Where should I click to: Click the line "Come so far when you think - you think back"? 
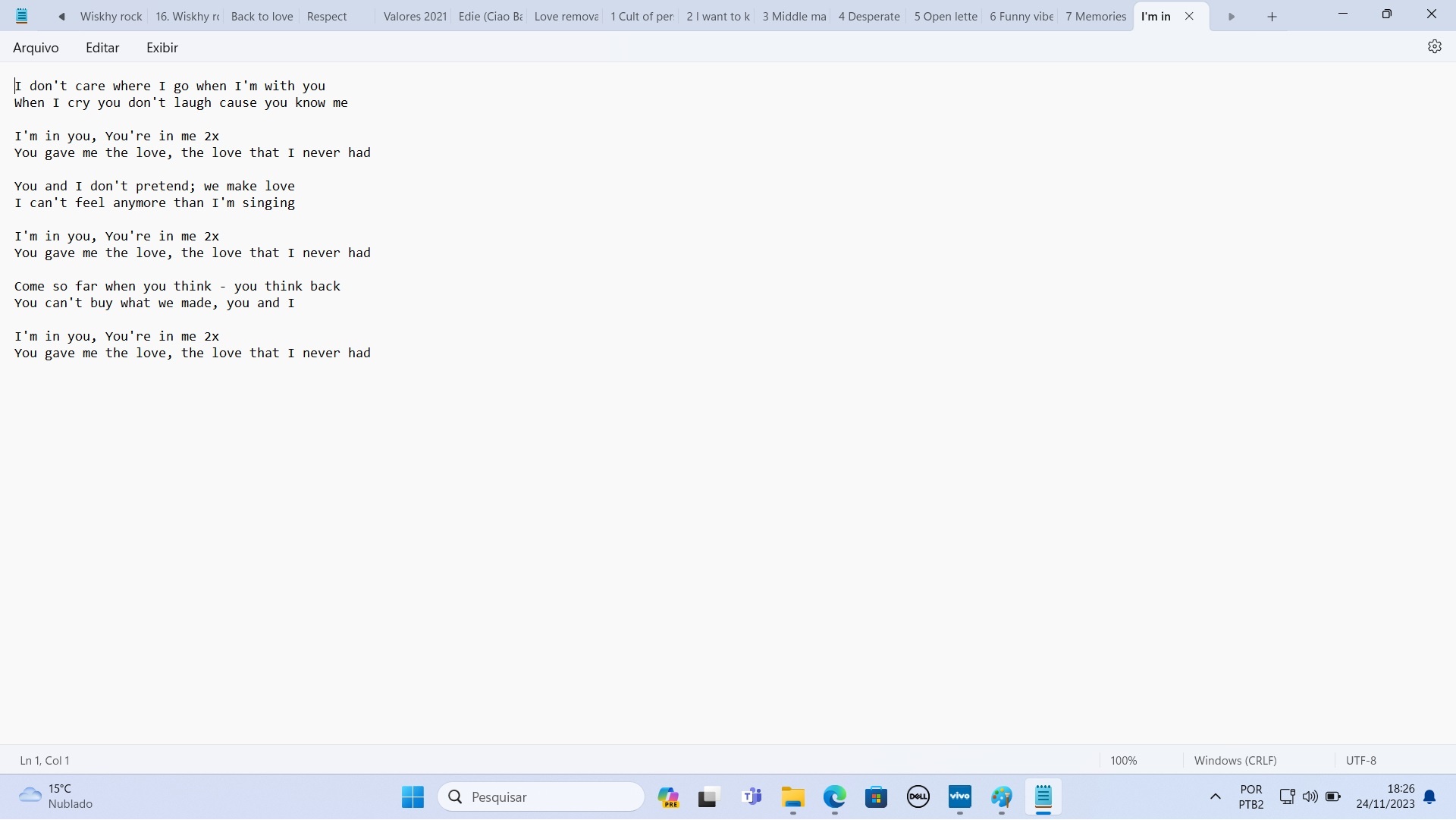tap(177, 287)
